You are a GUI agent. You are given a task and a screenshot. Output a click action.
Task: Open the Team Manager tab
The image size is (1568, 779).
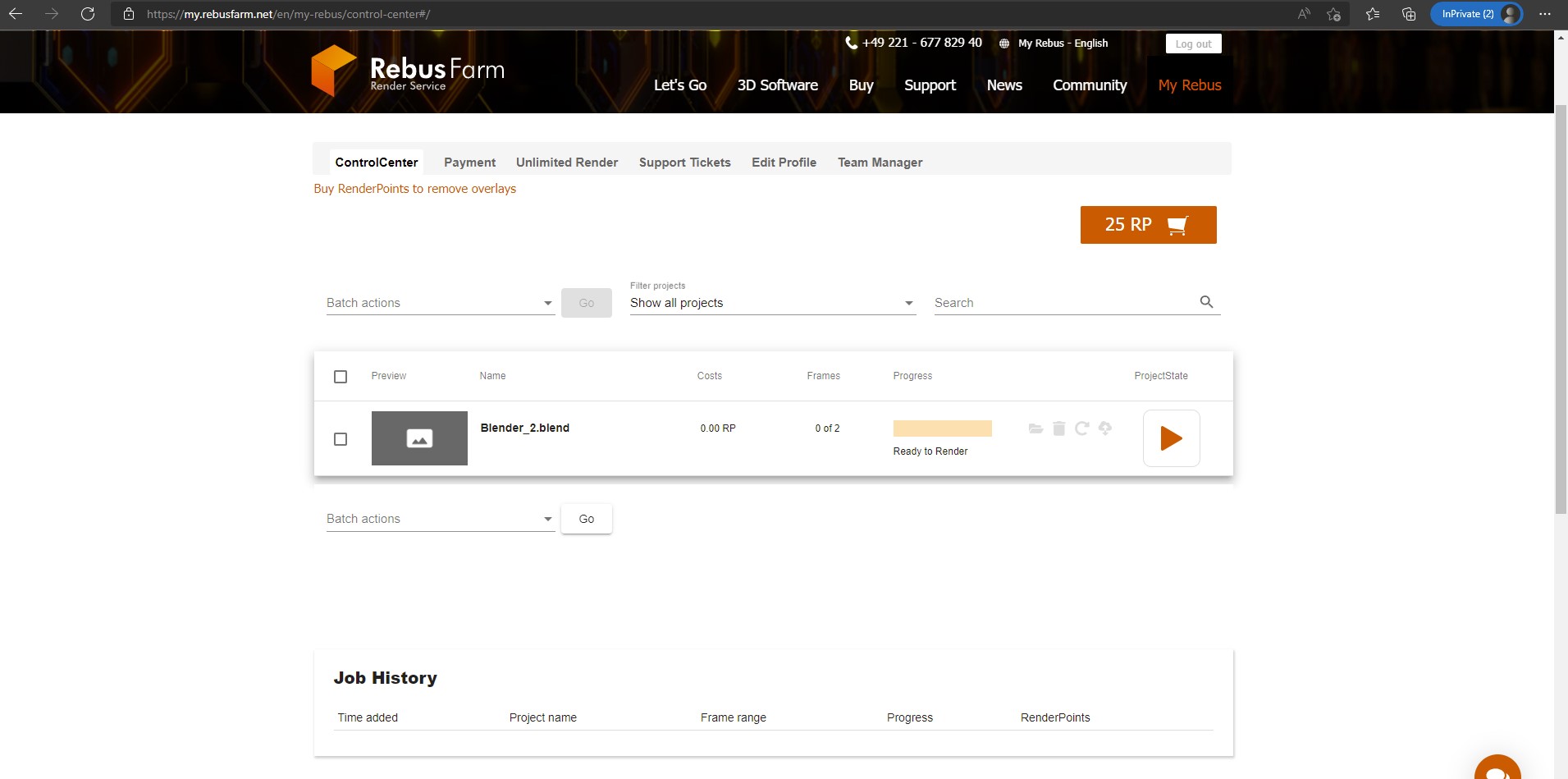[880, 163]
